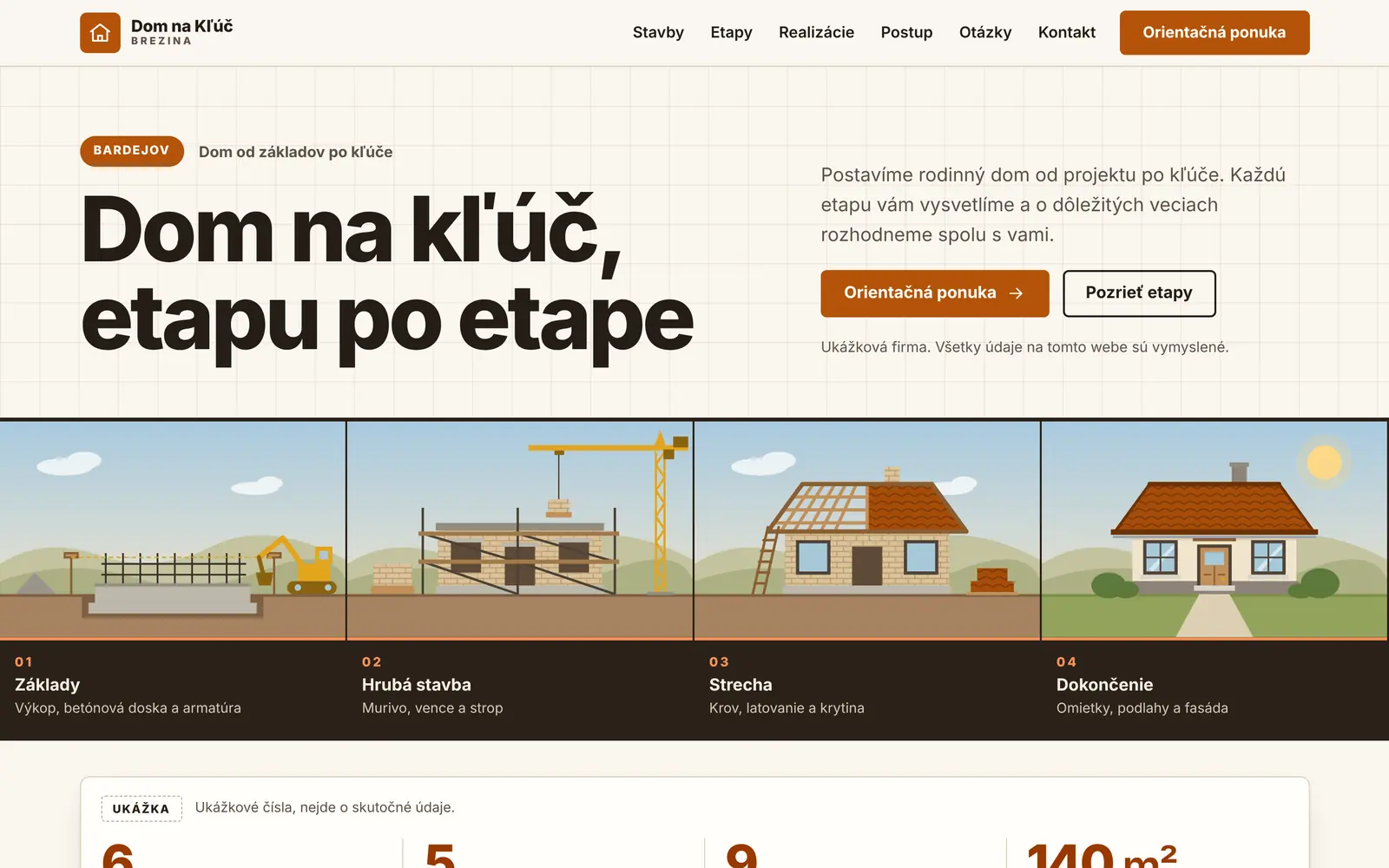The height and width of the screenshot is (868, 1389).
Task: Open the Strecha stage illustration
Action: pos(867,530)
